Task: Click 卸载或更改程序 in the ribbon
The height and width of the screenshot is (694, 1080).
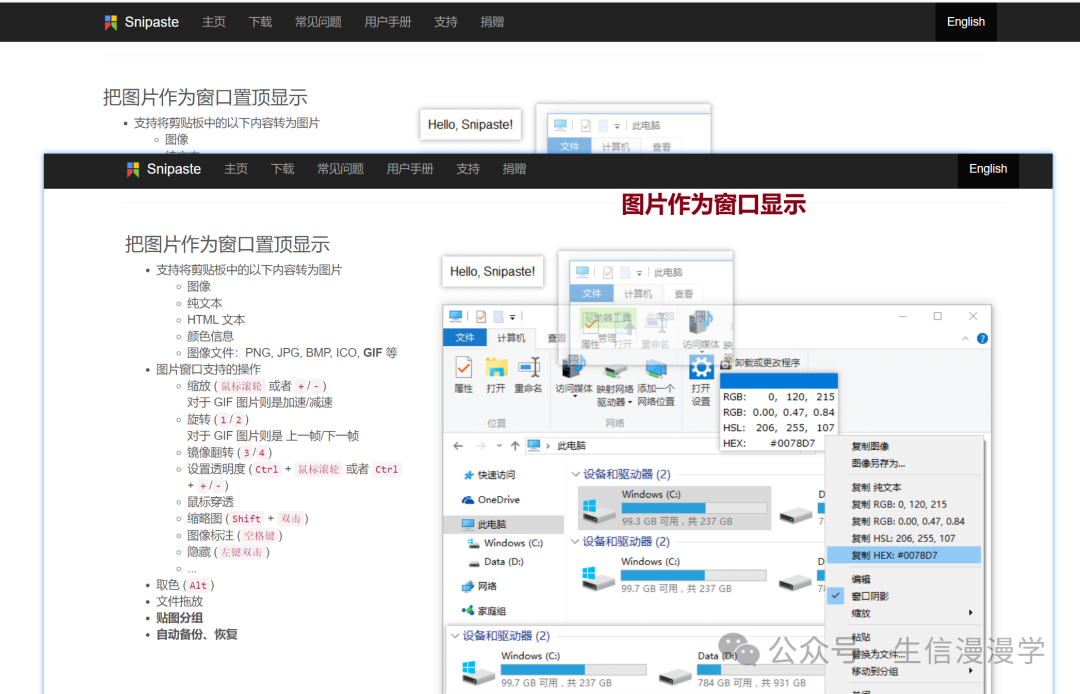Action: click(760, 363)
